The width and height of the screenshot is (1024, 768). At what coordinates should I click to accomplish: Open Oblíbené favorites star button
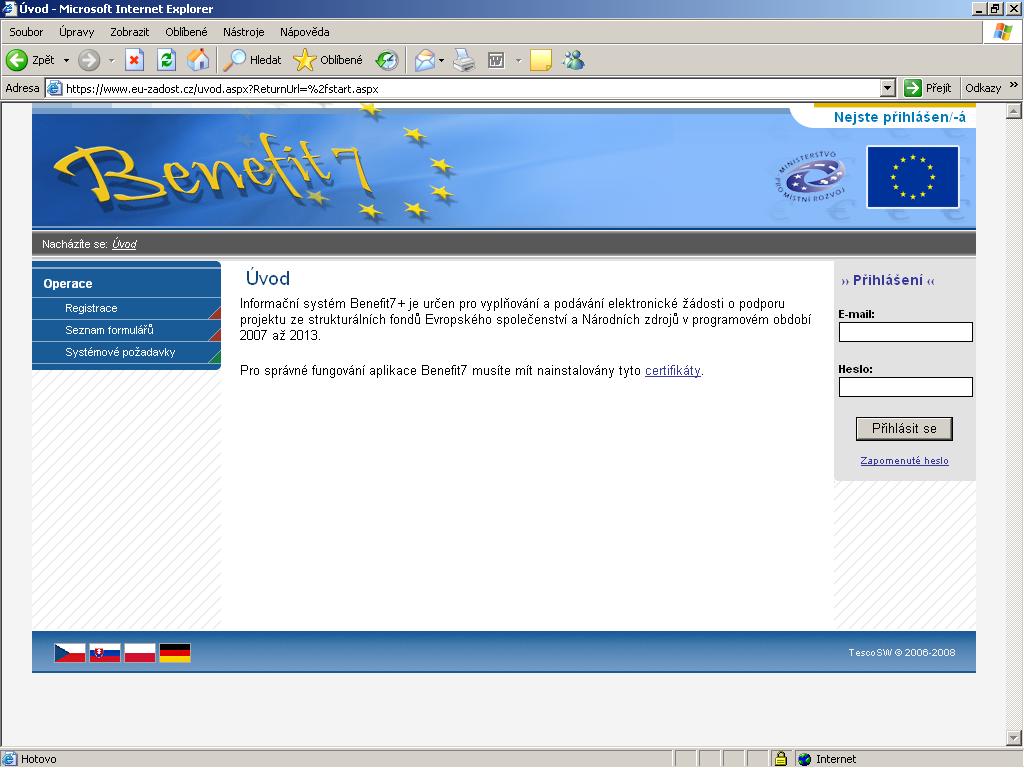(328, 60)
